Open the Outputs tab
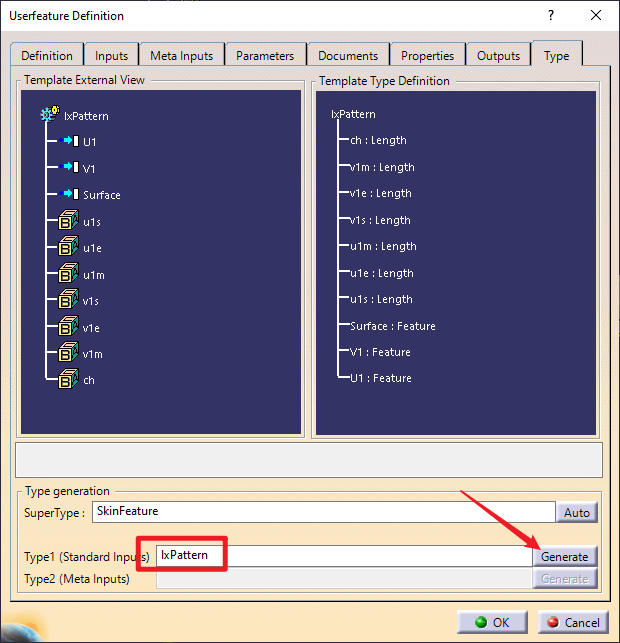The width and height of the screenshot is (620, 643). pos(498,55)
